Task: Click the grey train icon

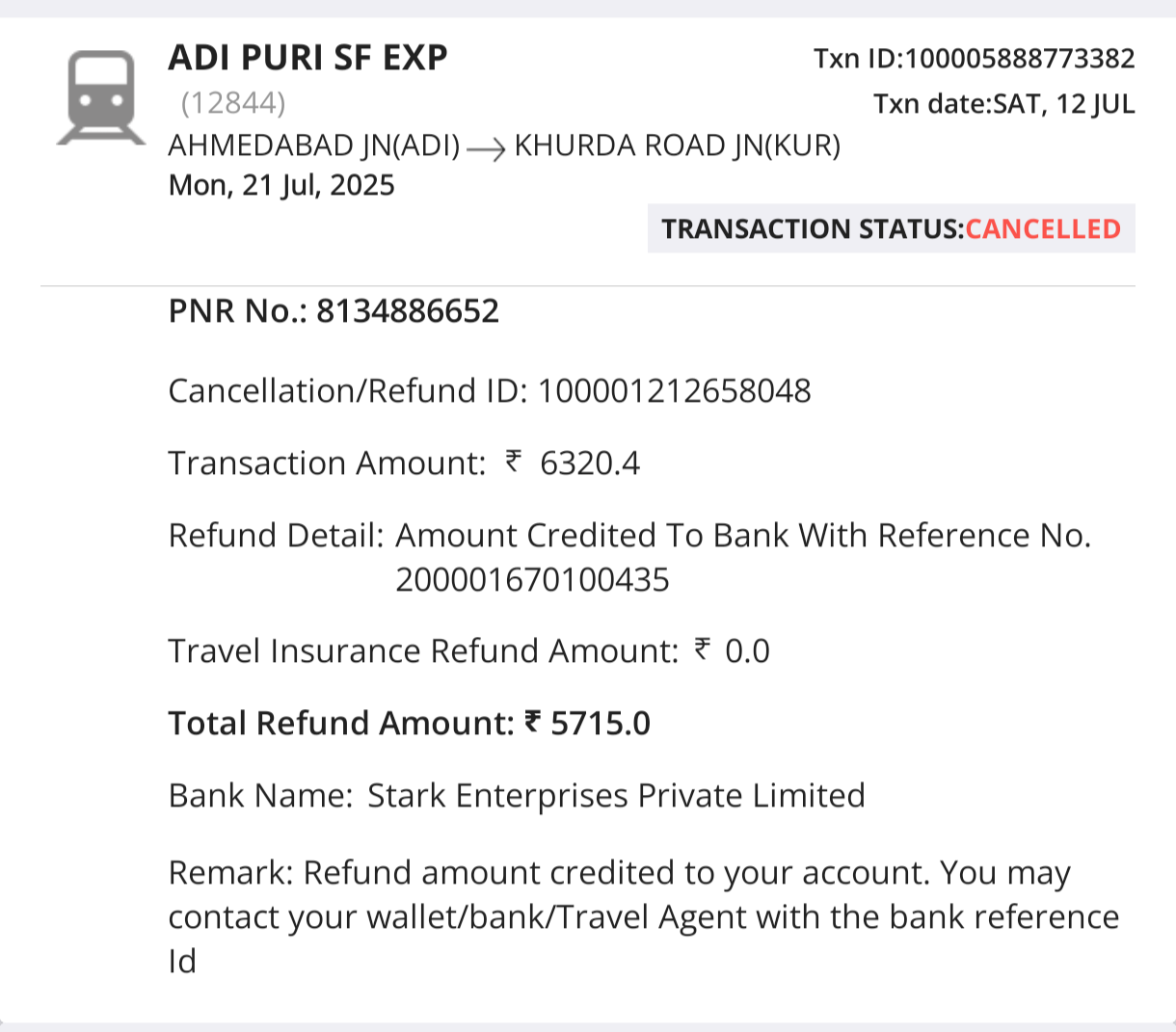Action: click(x=101, y=98)
